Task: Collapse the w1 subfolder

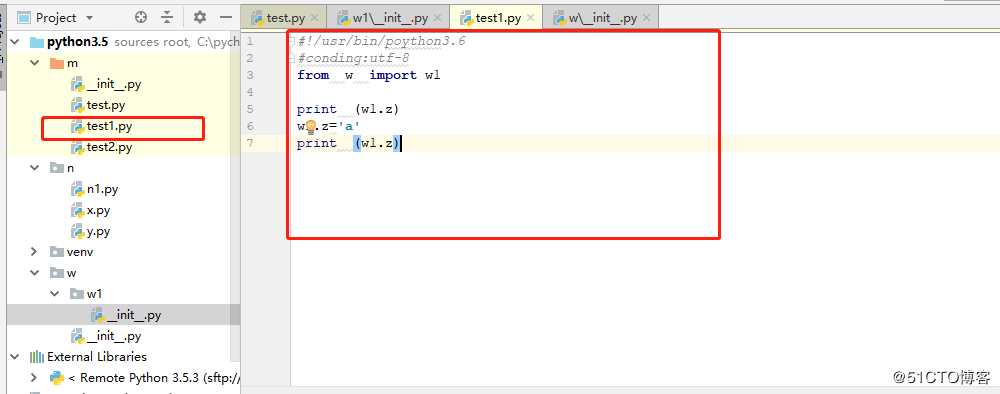Action: pyautogui.click(x=55, y=294)
